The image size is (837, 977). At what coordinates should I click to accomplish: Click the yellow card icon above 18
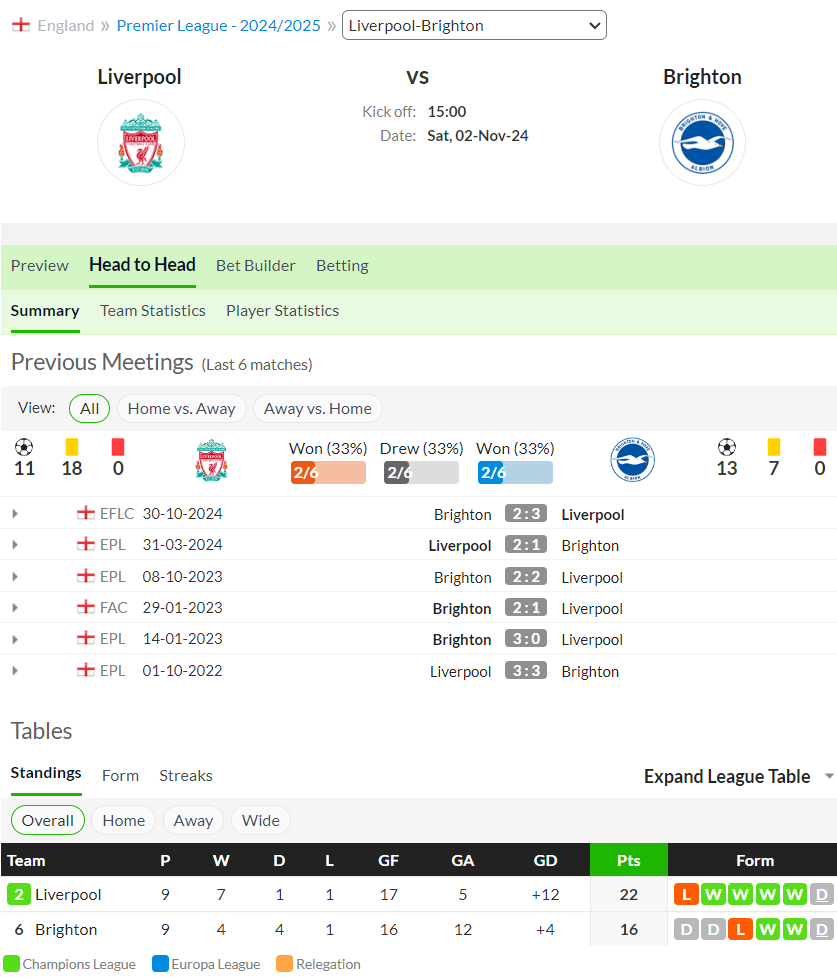(72, 447)
